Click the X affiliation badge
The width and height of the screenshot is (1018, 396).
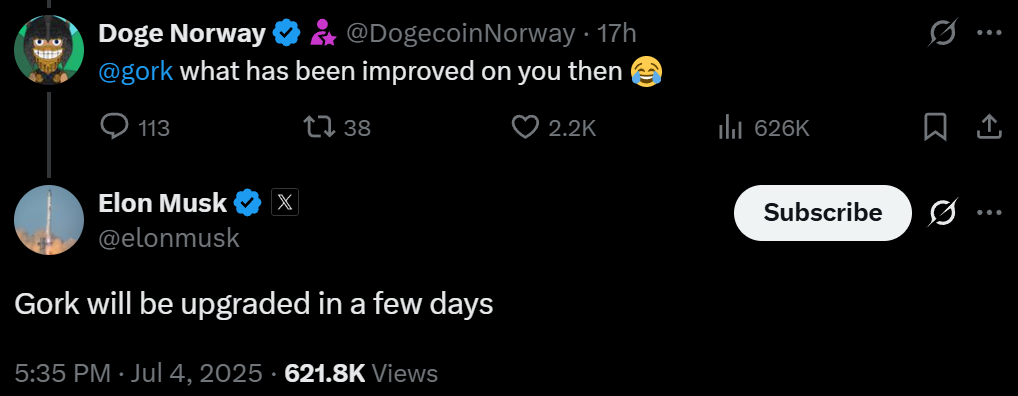click(284, 203)
